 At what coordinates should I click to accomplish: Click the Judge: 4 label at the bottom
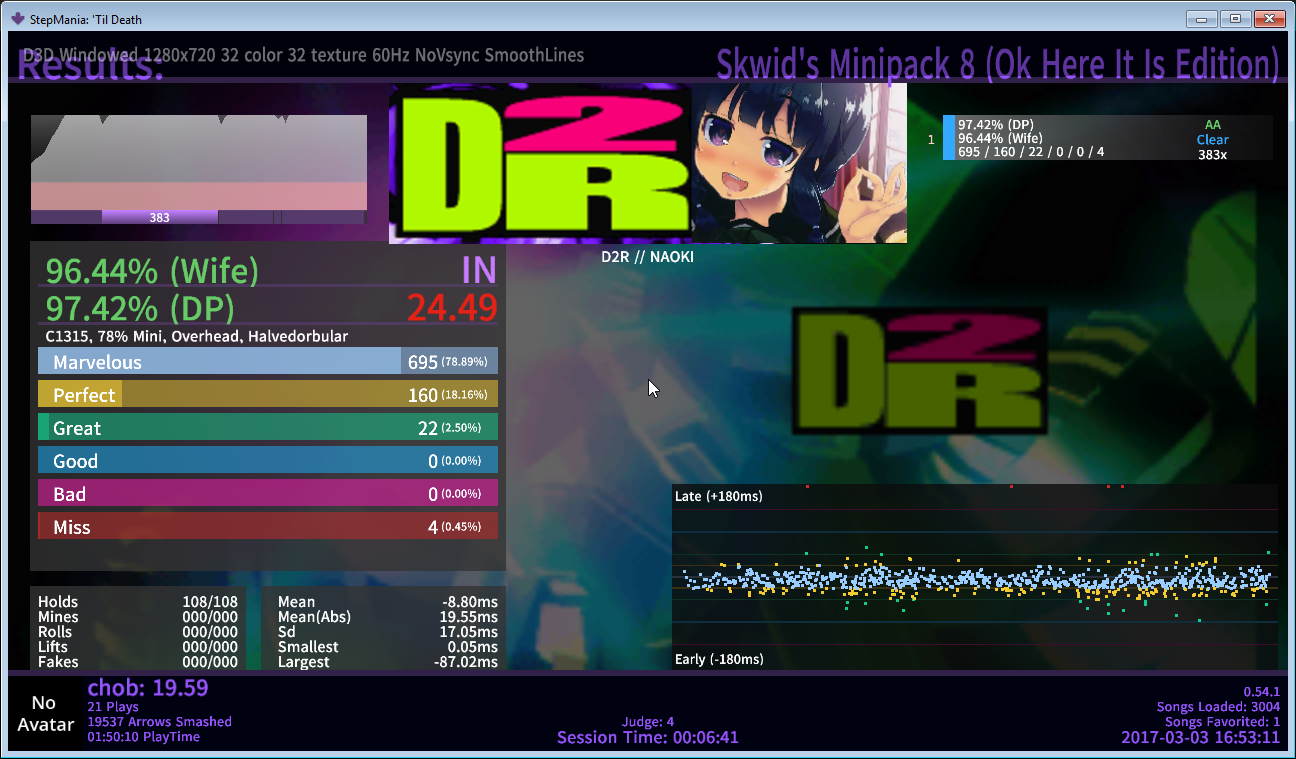648,722
